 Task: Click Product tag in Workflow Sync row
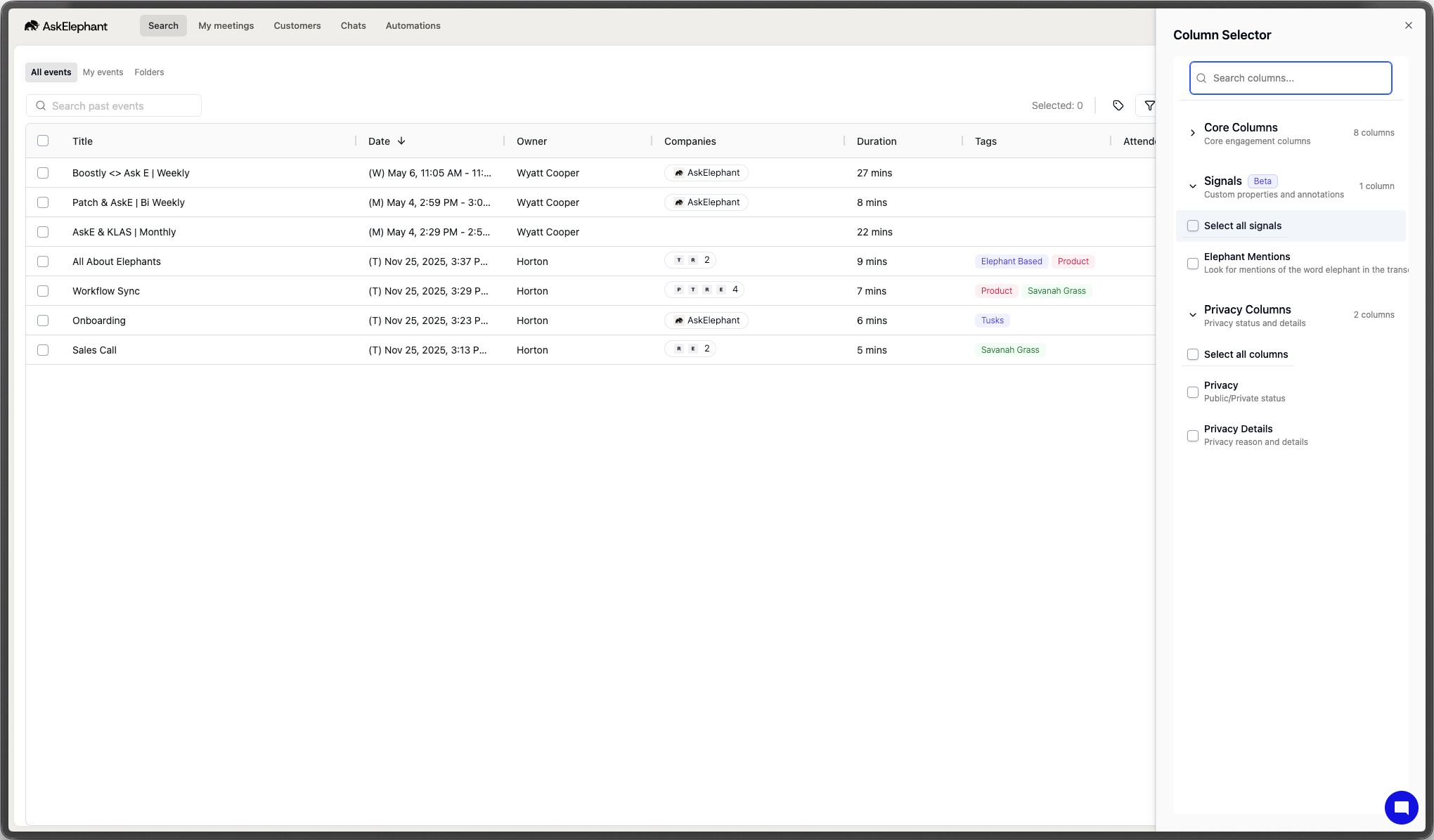click(997, 291)
